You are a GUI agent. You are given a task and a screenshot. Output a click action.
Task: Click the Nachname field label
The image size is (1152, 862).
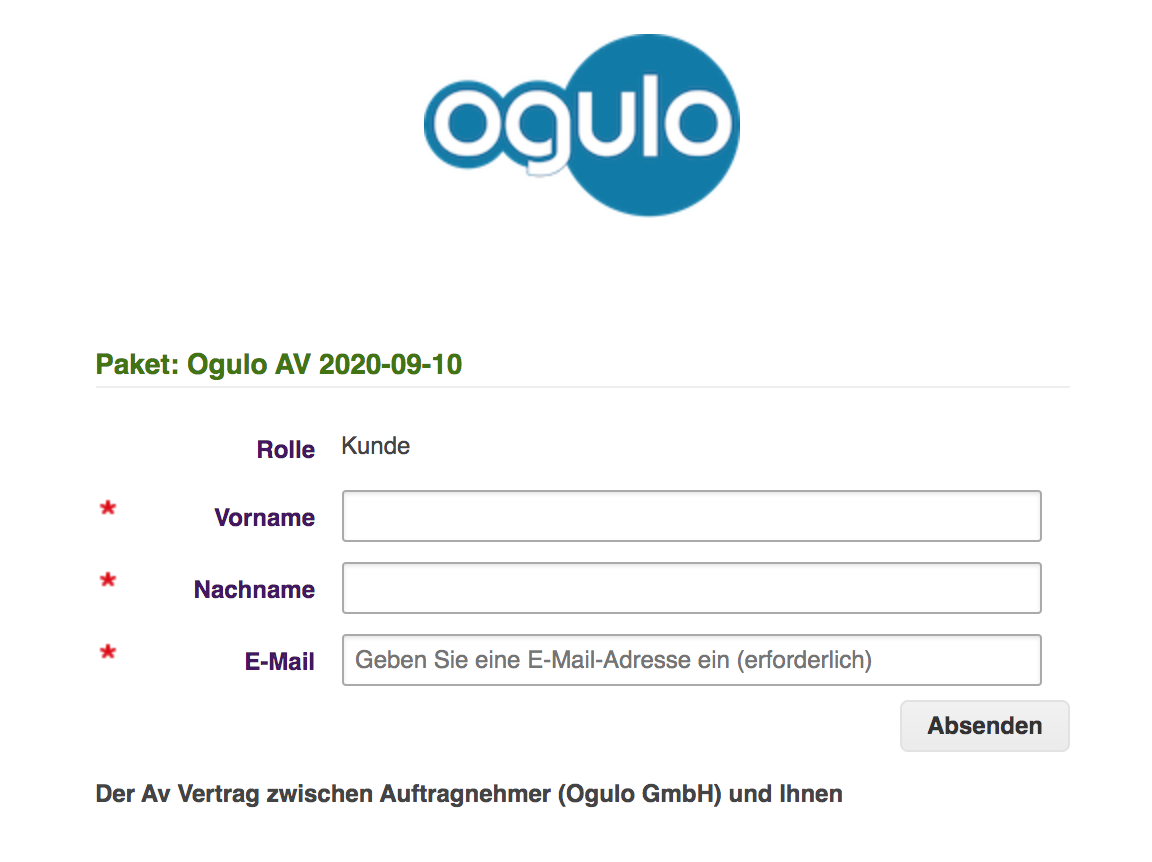[254, 589]
